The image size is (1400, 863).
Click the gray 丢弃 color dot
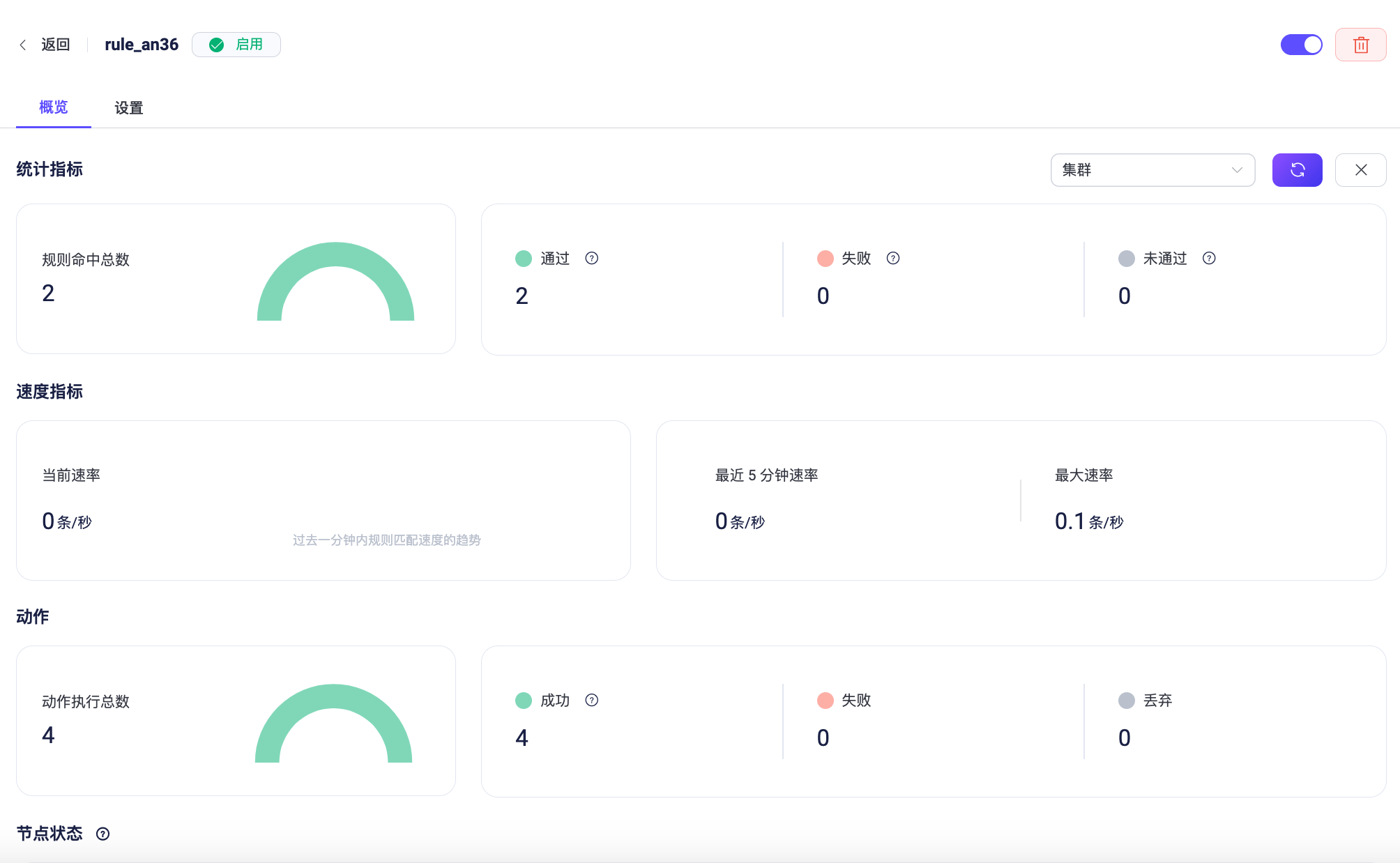1126,701
